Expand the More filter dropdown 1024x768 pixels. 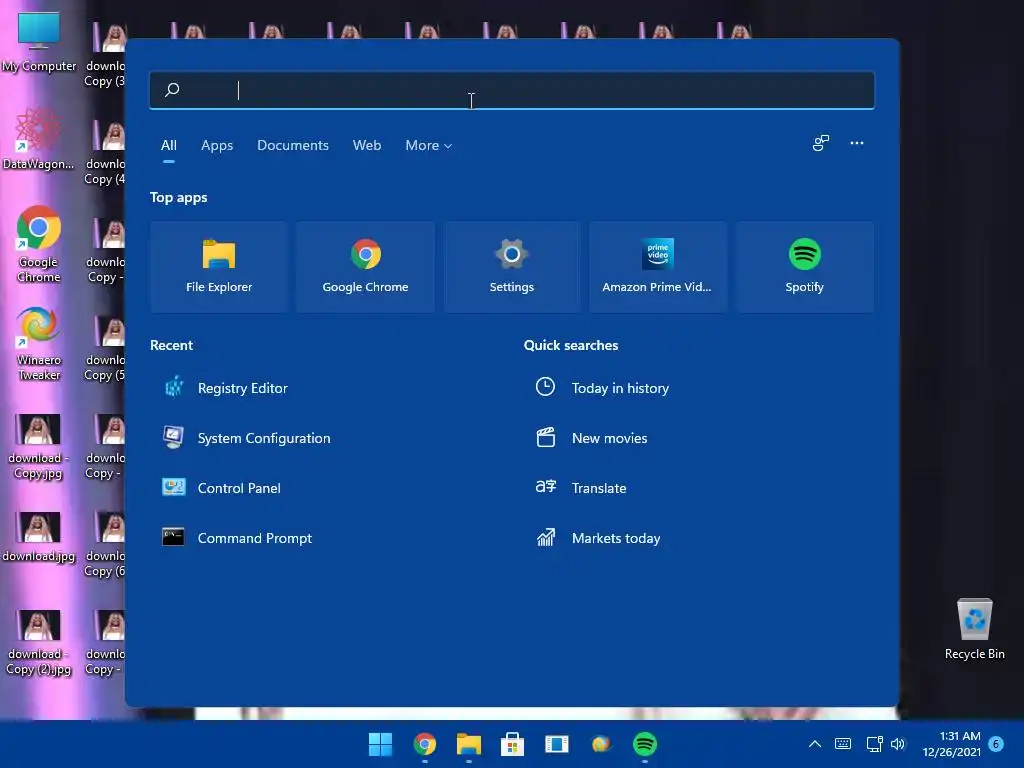pyautogui.click(x=428, y=145)
